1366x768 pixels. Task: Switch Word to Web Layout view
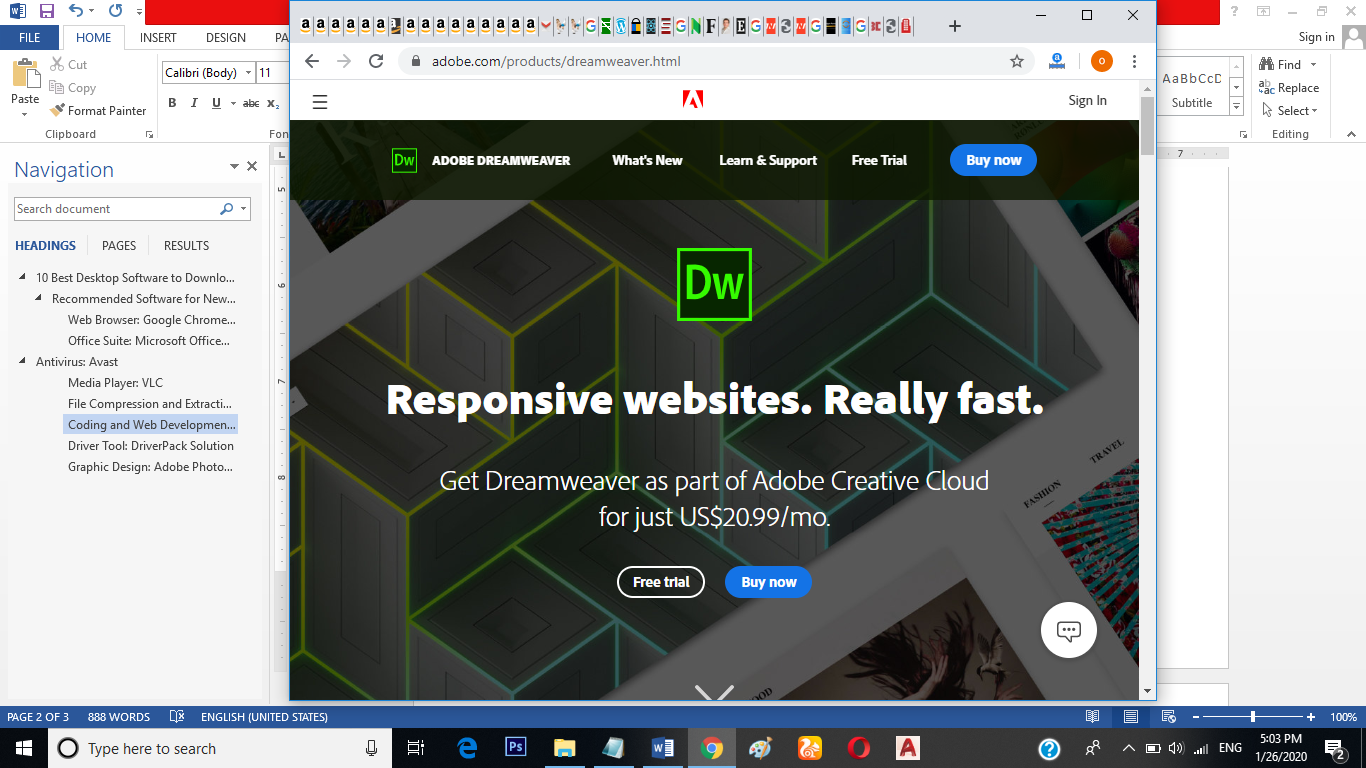[x=1168, y=717]
